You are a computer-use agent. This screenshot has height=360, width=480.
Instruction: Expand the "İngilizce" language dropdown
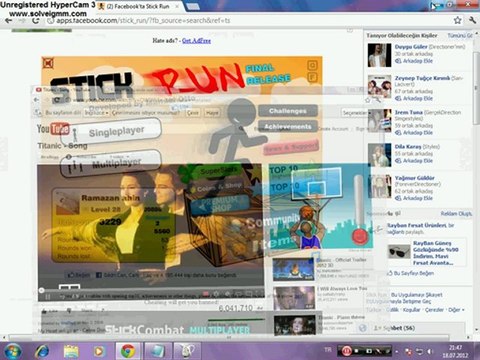click(x=96, y=113)
